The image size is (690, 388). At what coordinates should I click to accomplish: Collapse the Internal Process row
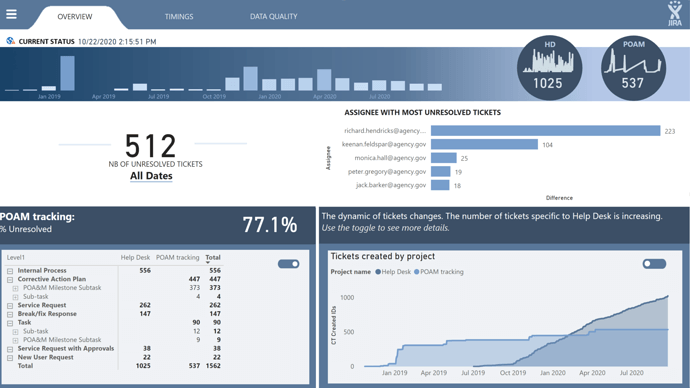(10, 271)
